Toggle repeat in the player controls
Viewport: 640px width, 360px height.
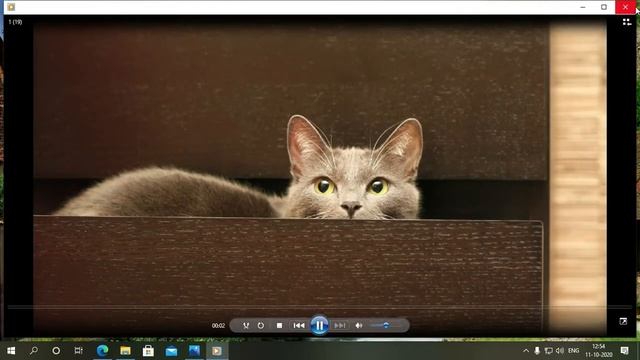pyautogui.click(x=261, y=325)
